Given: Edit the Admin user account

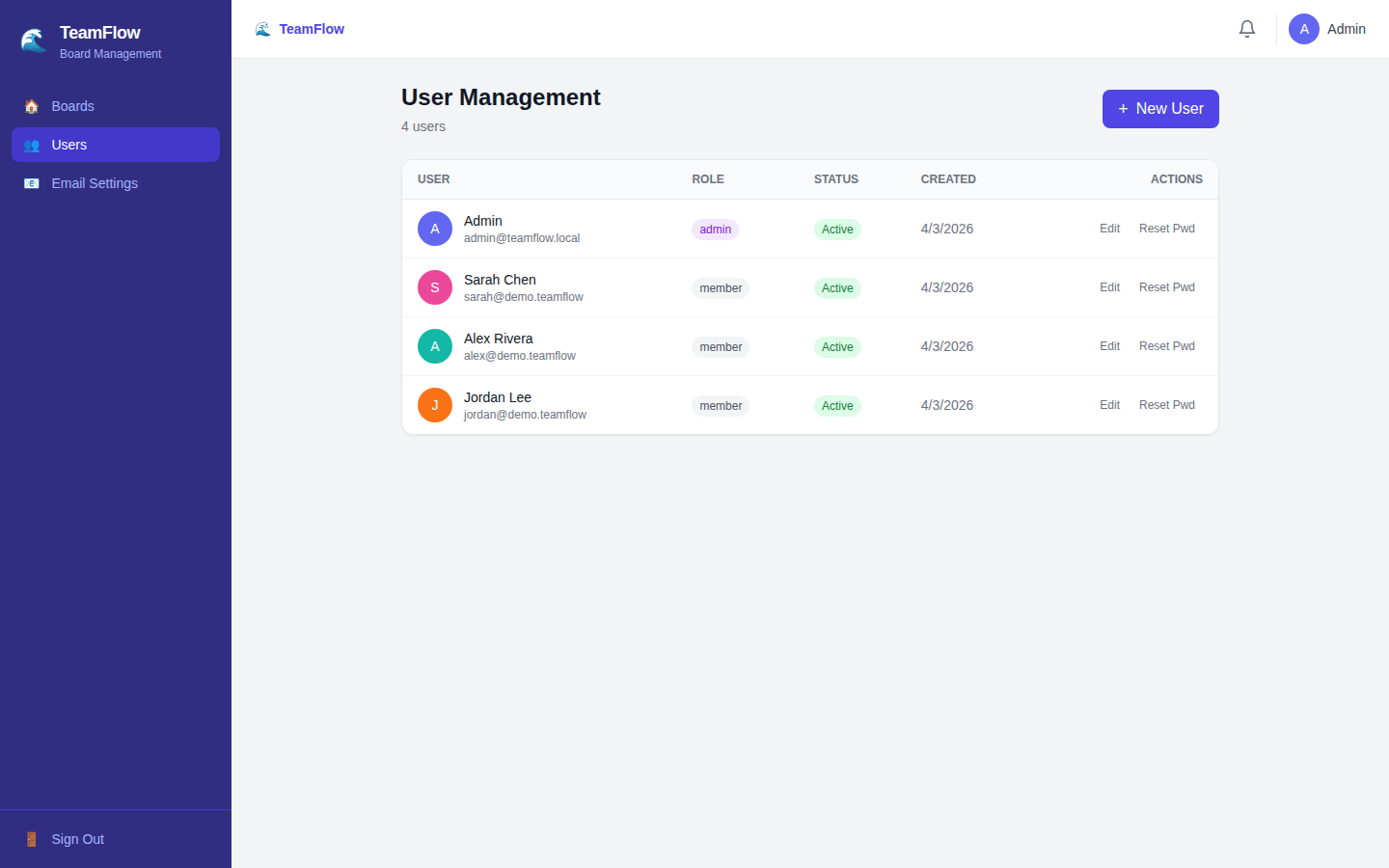Looking at the screenshot, I should pyautogui.click(x=1109, y=229).
